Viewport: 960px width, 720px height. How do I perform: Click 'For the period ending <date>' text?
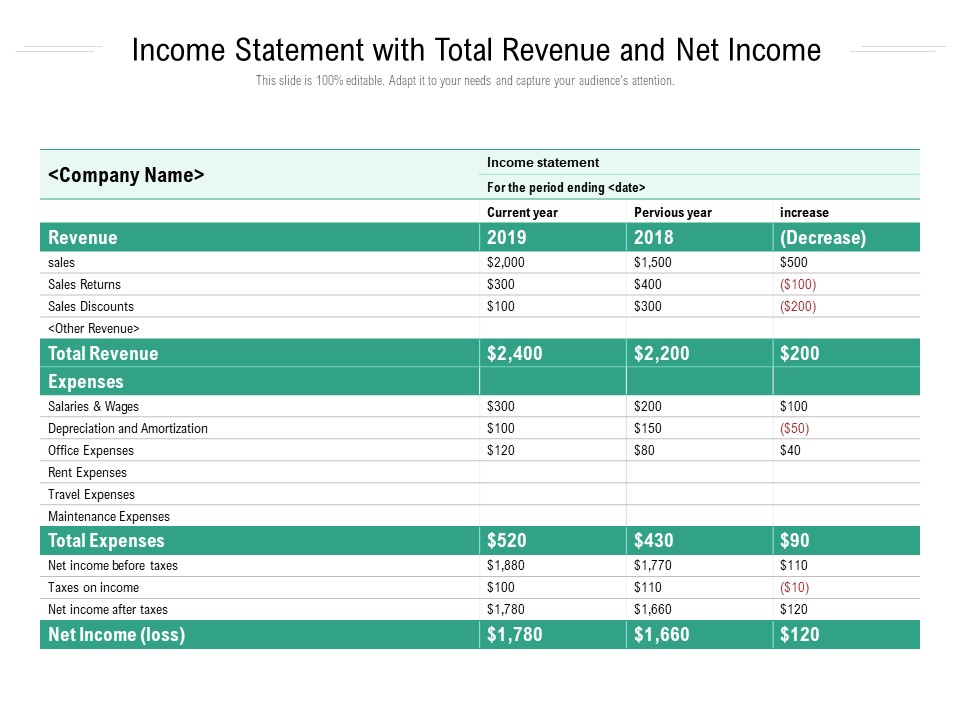tap(566, 187)
